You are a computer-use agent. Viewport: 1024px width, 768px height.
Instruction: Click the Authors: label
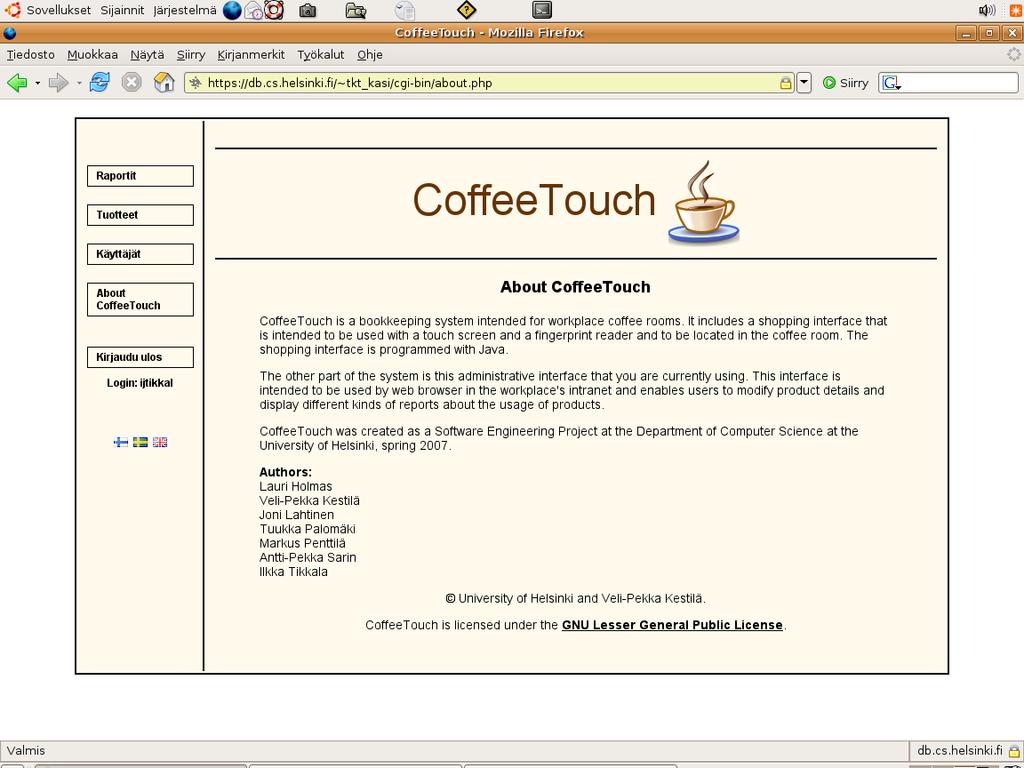285,472
